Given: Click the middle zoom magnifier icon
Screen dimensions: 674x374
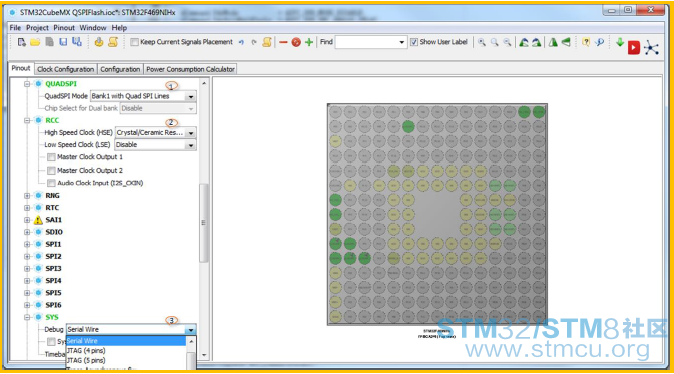Looking at the screenshot, I should point(495,42).
